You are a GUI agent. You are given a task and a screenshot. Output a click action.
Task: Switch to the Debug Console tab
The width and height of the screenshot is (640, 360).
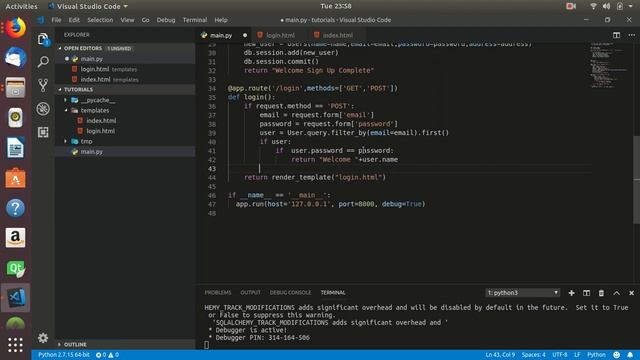point(290,293)
